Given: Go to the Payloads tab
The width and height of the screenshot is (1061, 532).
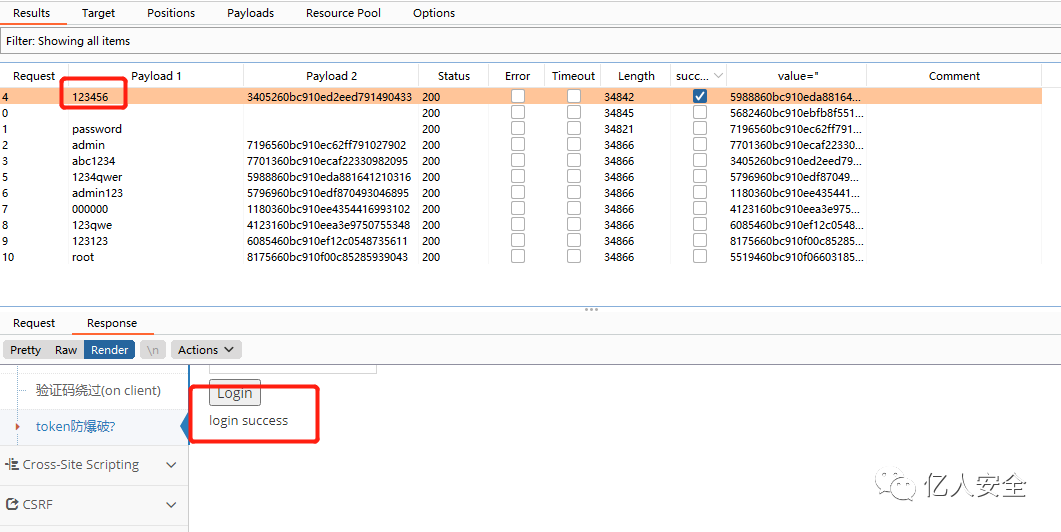Looking at the screenshot, I should click(250, 13).
